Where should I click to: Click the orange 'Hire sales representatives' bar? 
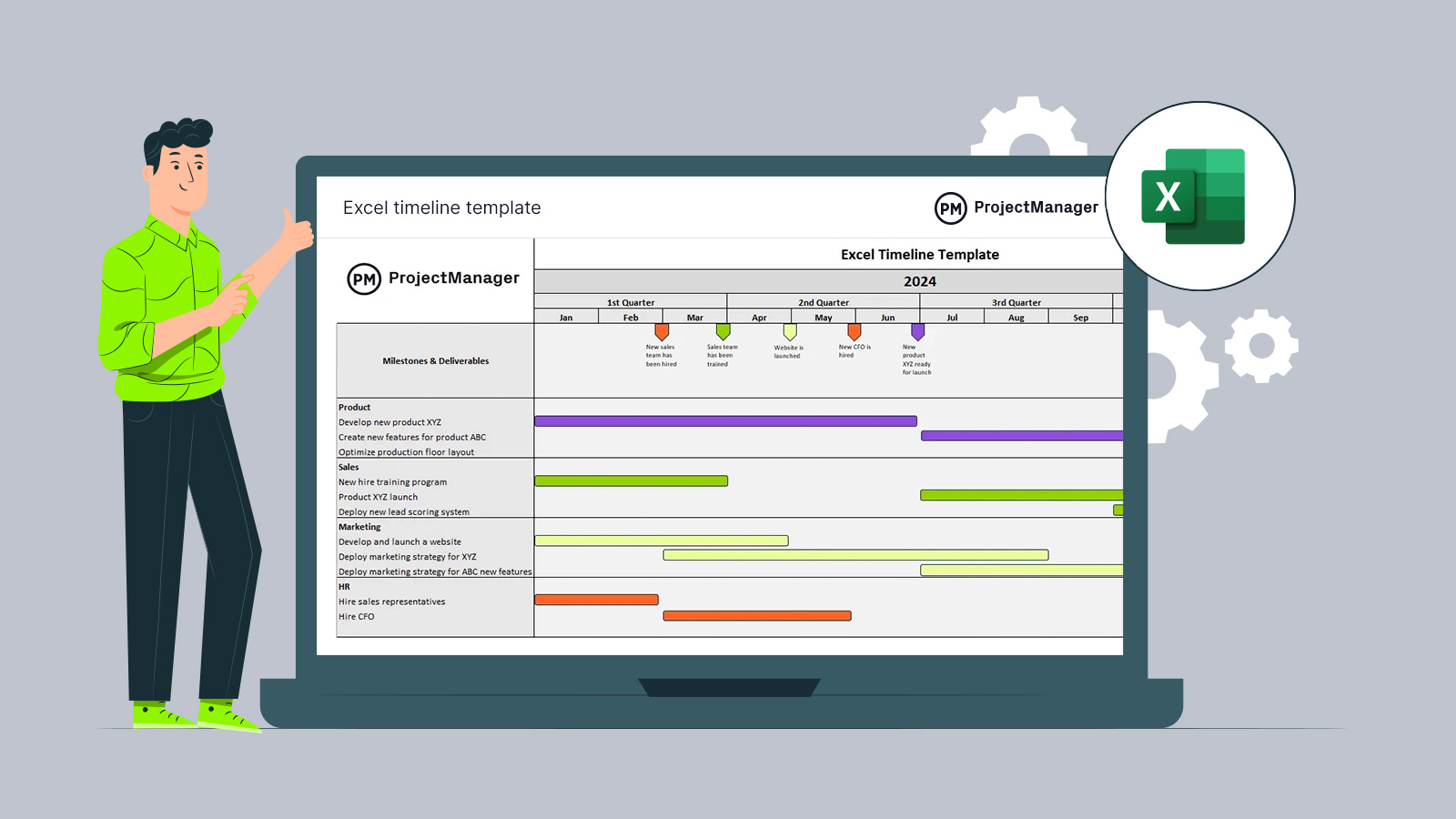(x=596, y=600)
